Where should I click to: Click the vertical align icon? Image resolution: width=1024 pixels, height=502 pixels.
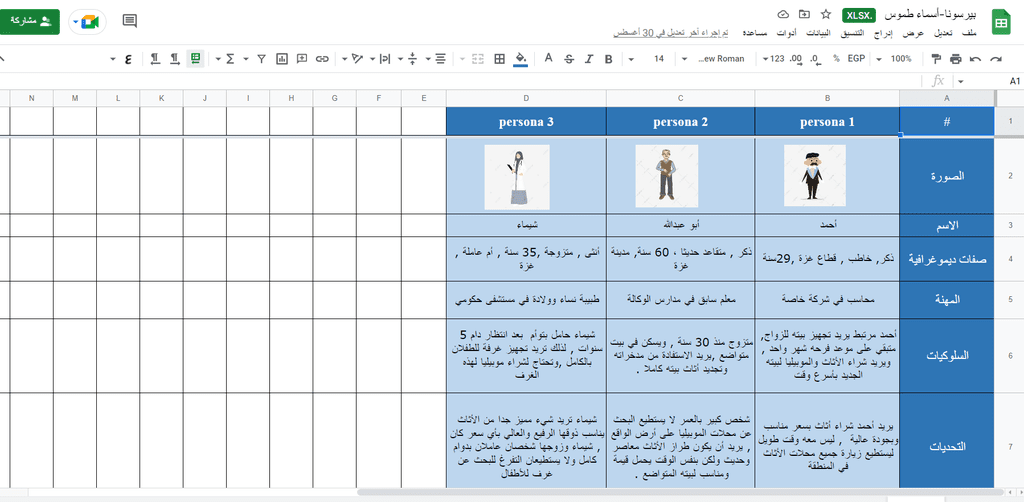click(412, 59)
